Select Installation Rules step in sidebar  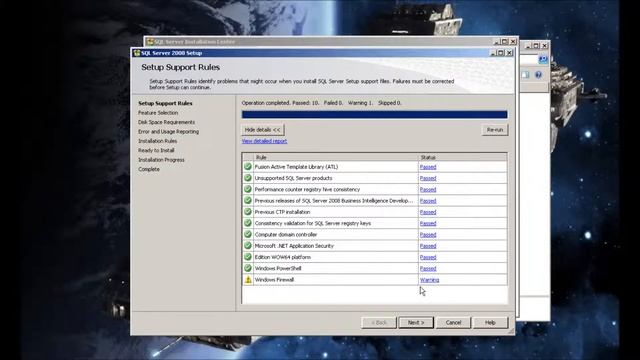click(158, 141)
